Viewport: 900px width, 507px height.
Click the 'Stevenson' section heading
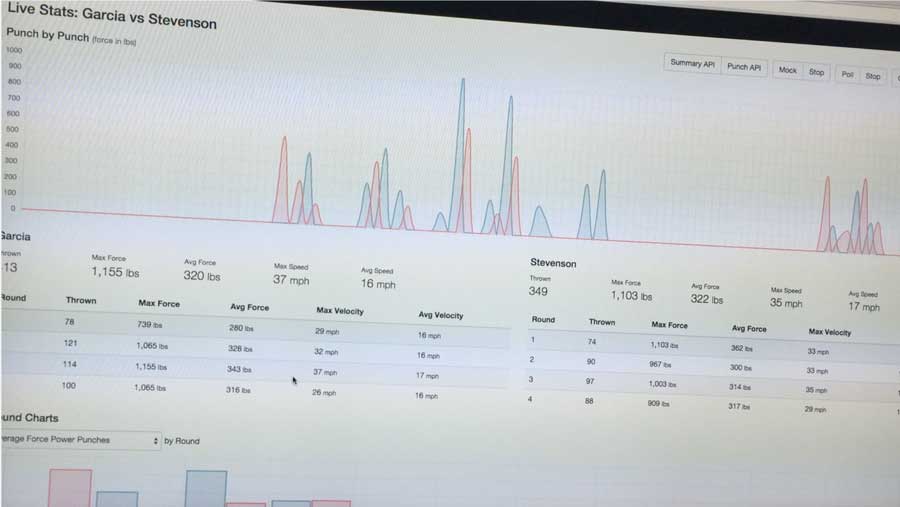(553, 263)
